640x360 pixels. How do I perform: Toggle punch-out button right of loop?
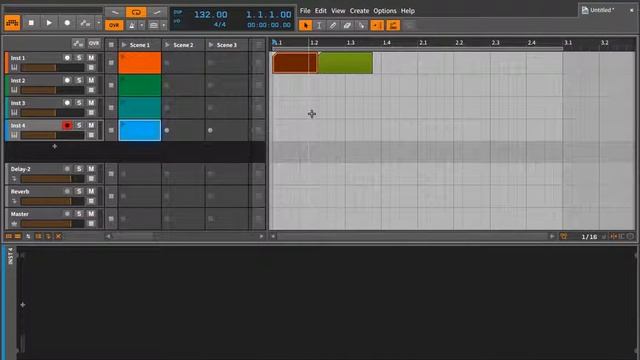pyautogui.click(x=157, y=12)
